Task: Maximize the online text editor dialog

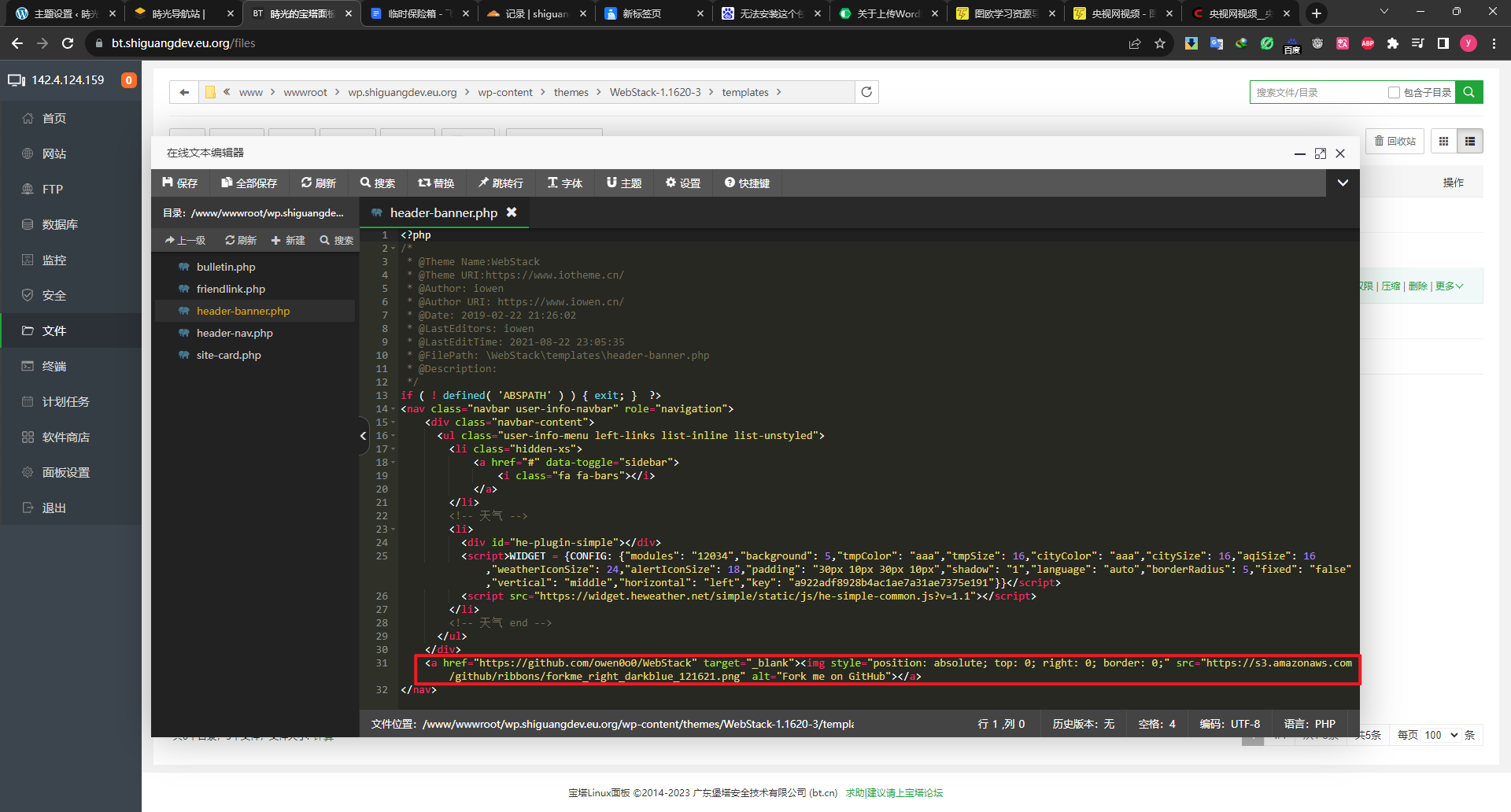Action: 1321,153
